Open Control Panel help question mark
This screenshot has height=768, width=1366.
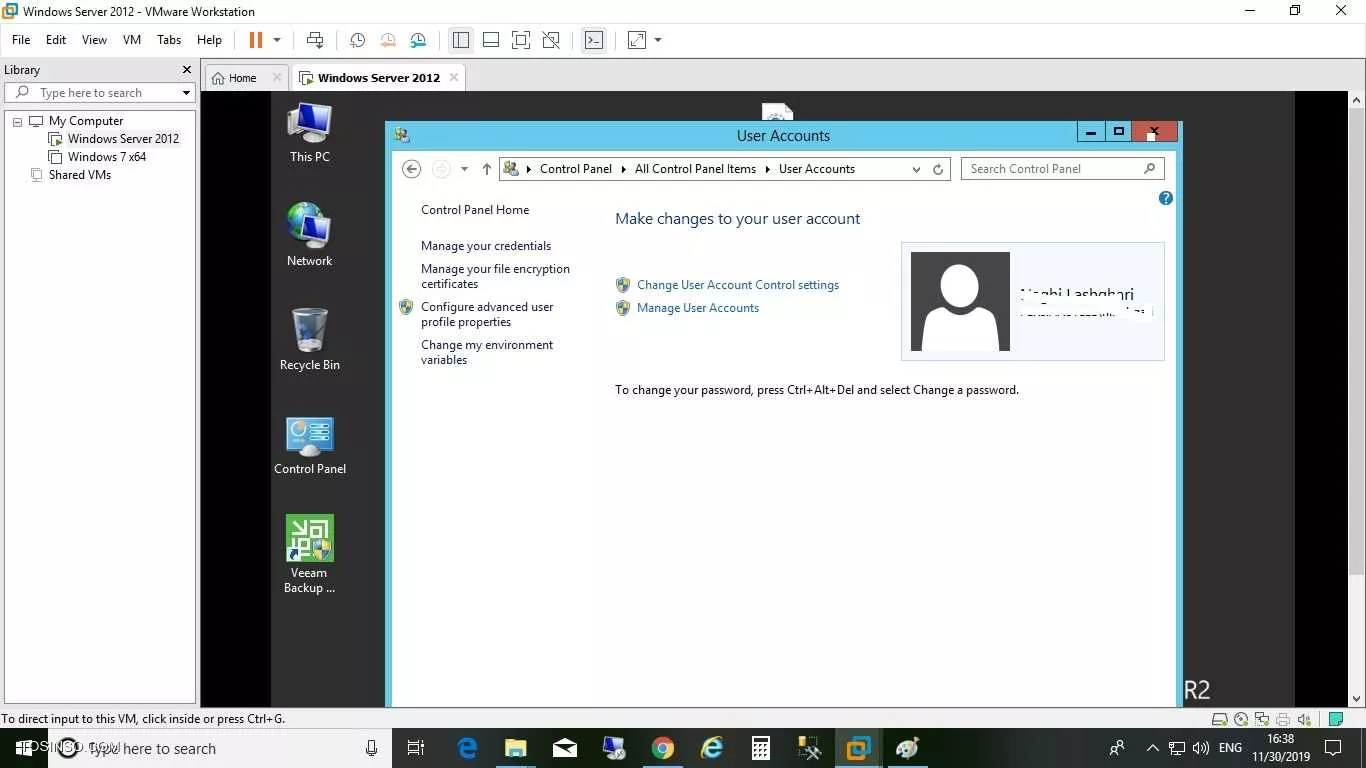pyautogui.click(x=1166, y=198)
